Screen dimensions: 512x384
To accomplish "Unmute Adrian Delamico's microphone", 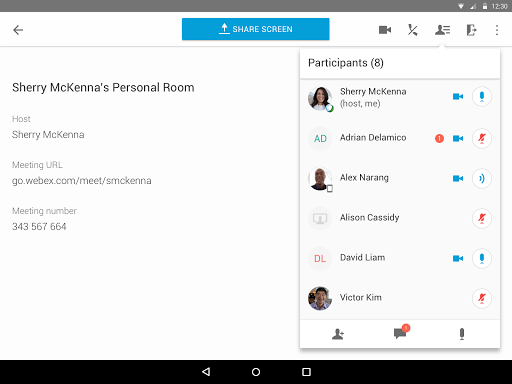I will pyautogui.click(x=482, y=138).
